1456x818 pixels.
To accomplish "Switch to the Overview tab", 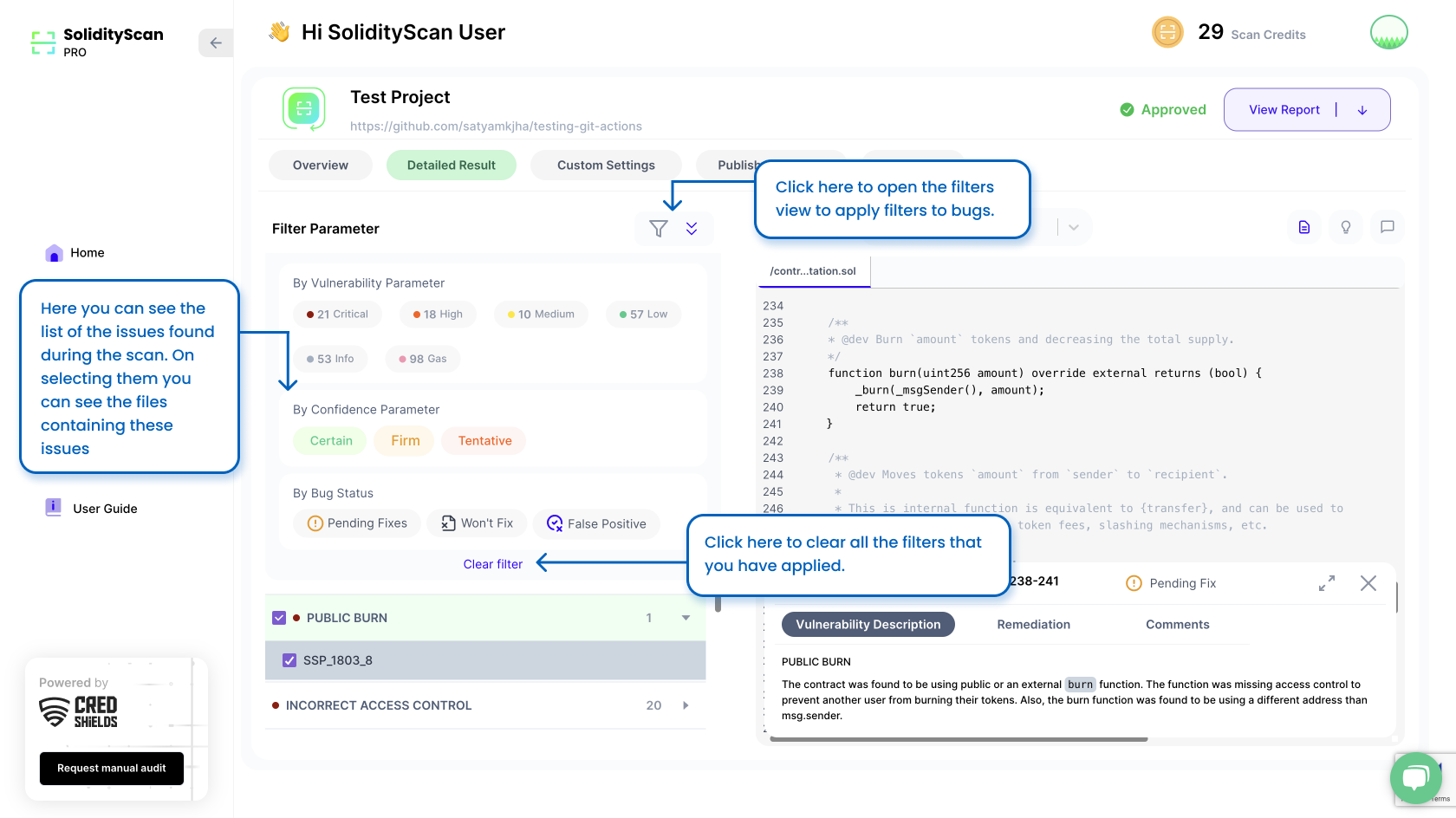I will (321, 166).
